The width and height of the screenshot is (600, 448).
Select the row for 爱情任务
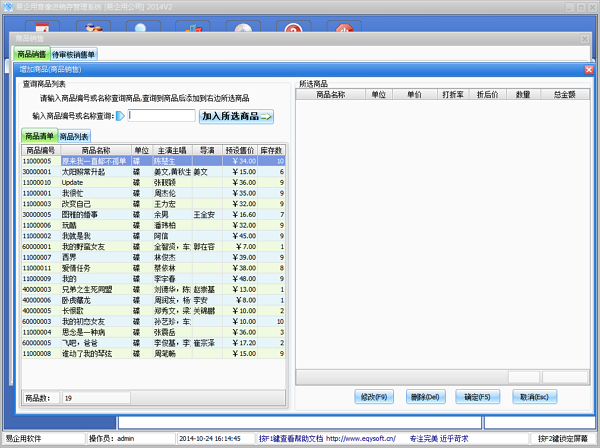point(153,268)
